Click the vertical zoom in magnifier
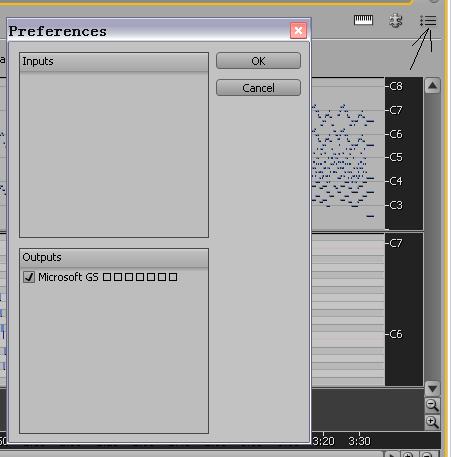The width and height of the screenshot is (451, 457). pyautogui.click(x=432, y=422)
